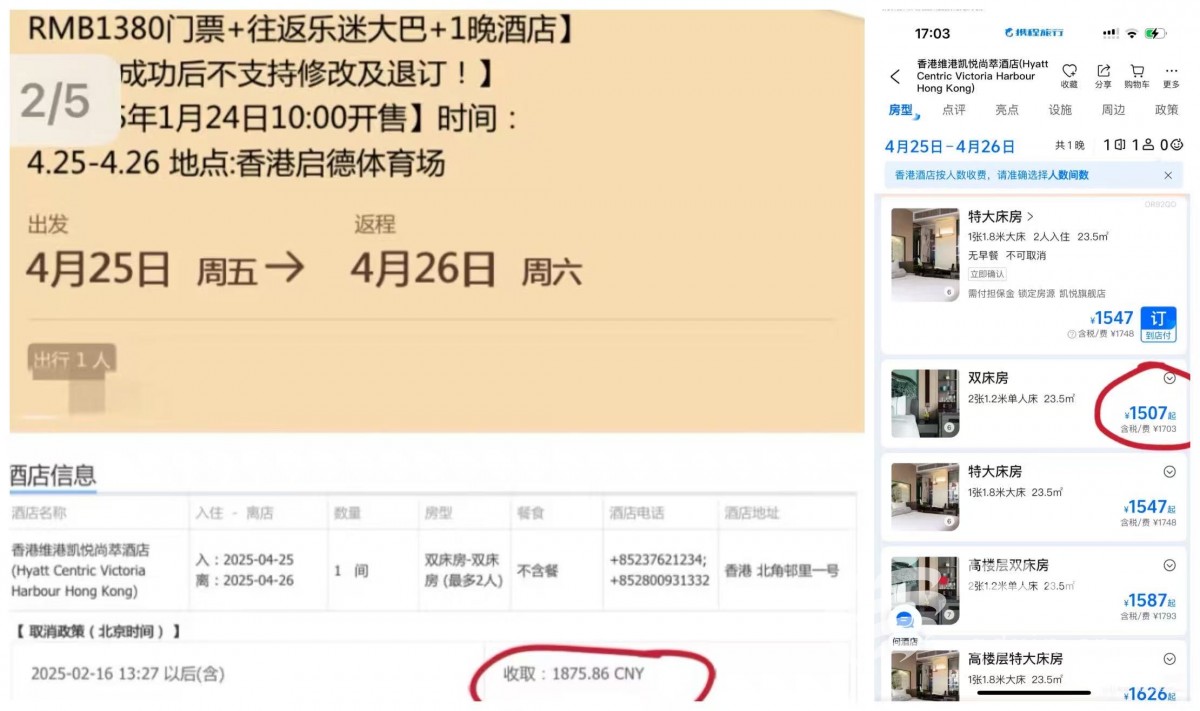Image resolution: width=1200 pixels, height=711 pixels.
Task: Expand the 高楼层双床房 room card
Action: coord(1169,565)
